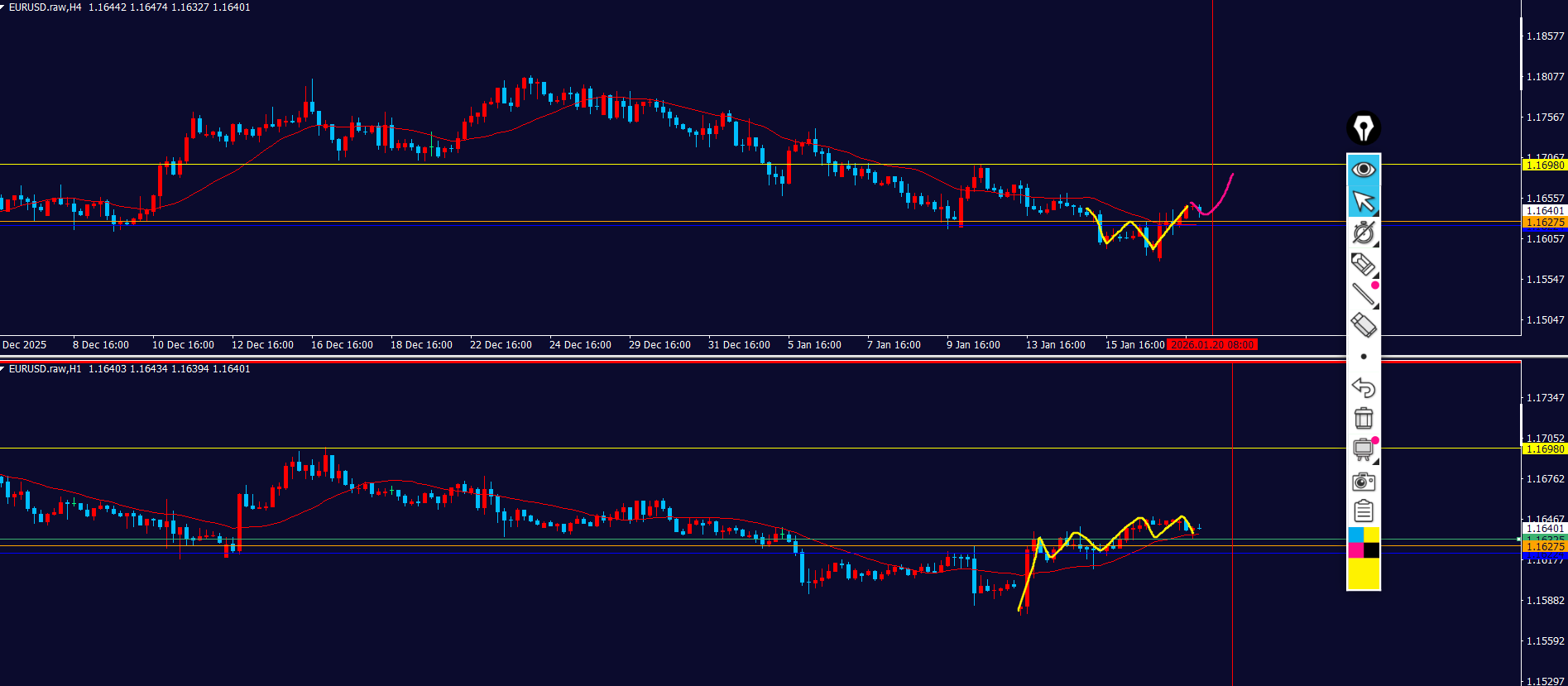The height and width of the screenshot is (686, 1568).
Task: Choose the straight line drawing tool
Action: pos(1363,294)
